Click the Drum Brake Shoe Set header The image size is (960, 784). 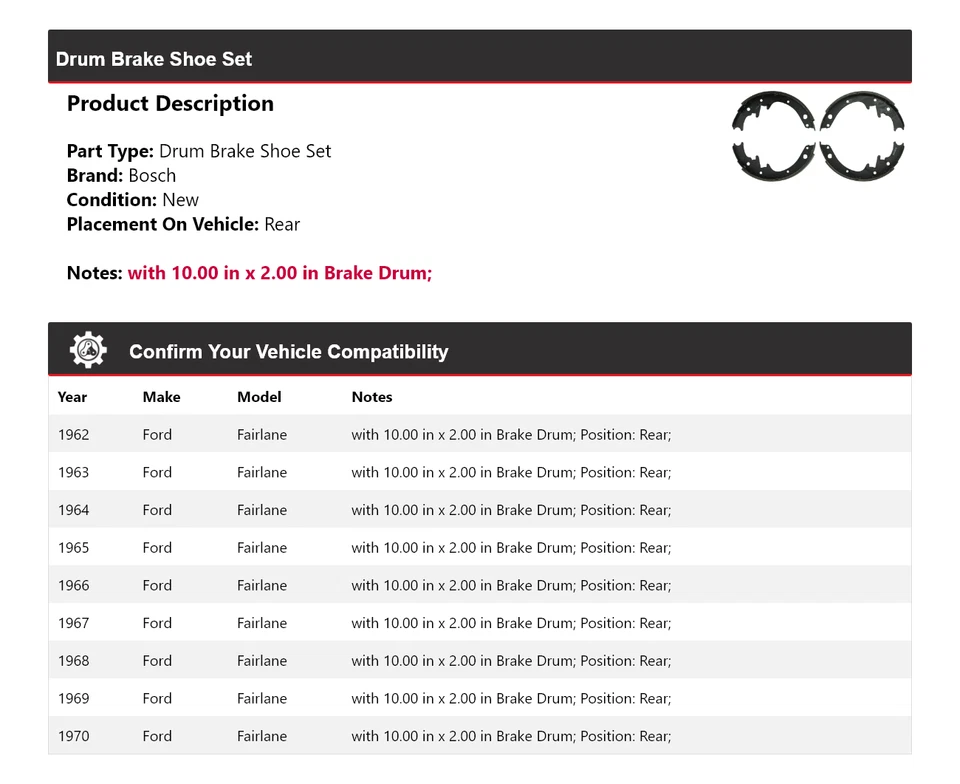pos(154,59)
